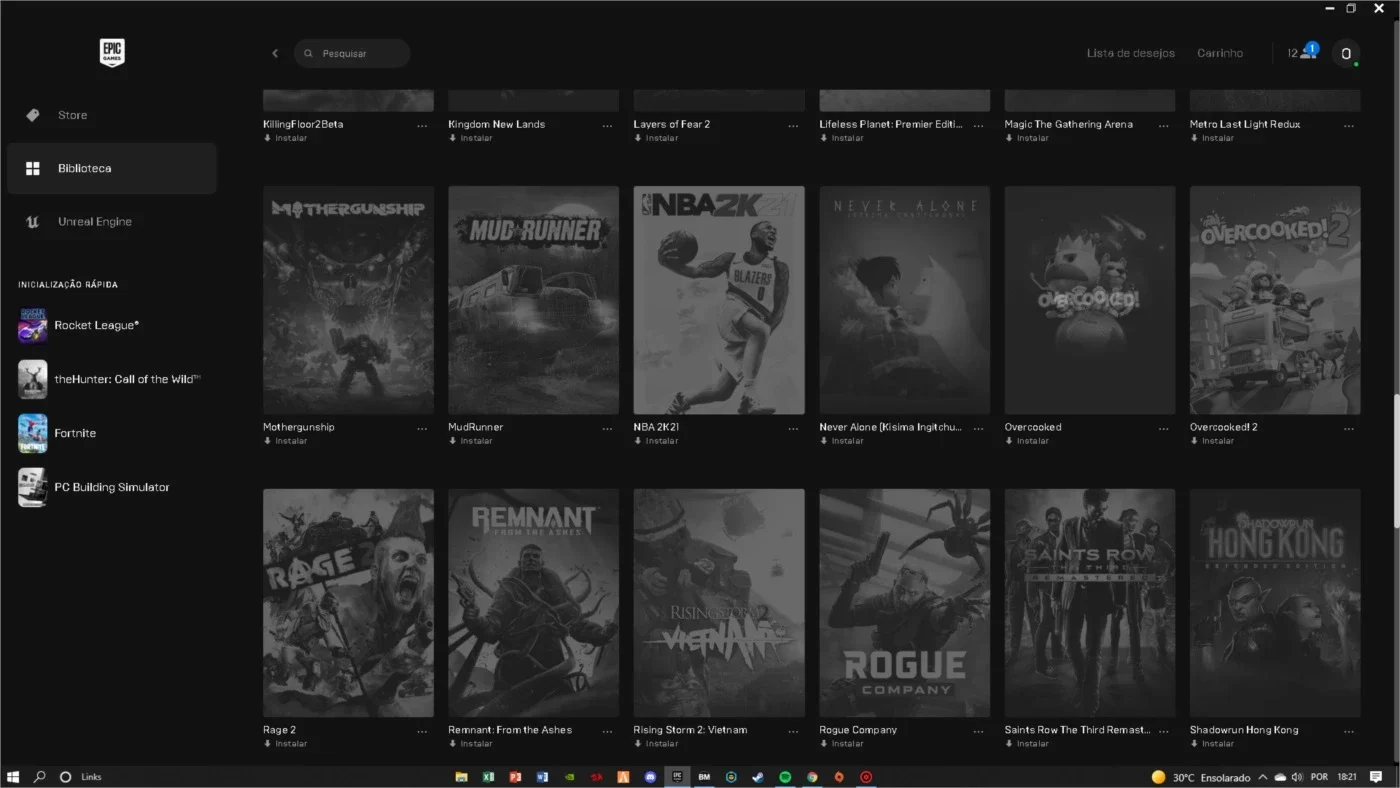Screen dimensions: 1400x788
Task: Open options for Metro Last Light Redux
Action: coord(1349,126)
